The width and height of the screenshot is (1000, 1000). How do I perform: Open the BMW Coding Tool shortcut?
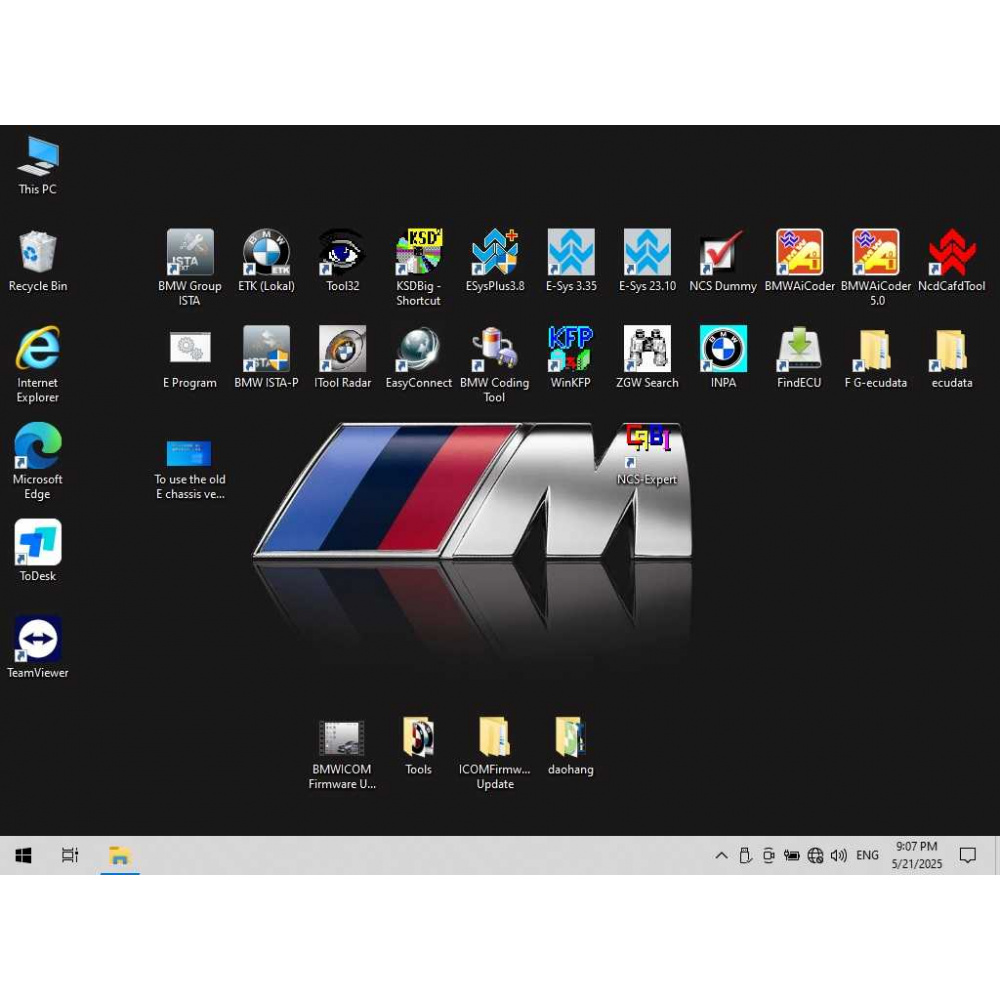[x=495, y=364]
